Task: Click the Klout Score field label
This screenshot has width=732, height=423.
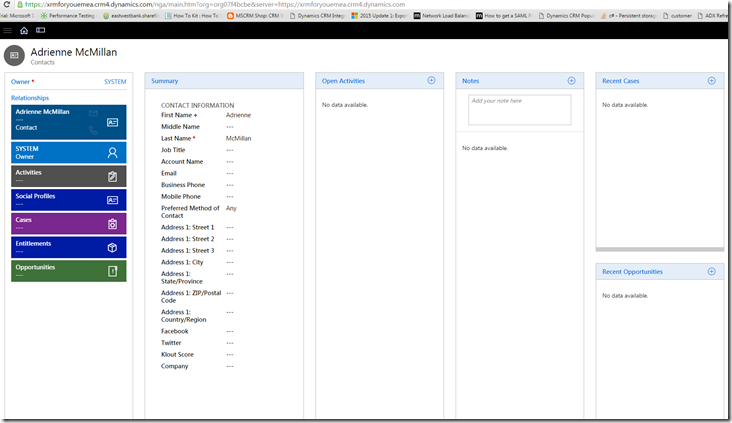Action: [x=177, y=355]
